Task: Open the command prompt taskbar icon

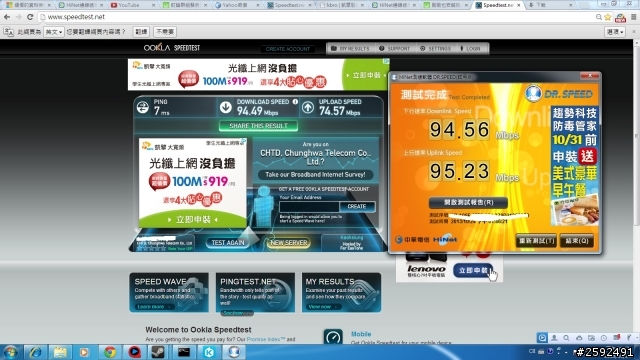Action: [x=184, y=352]
